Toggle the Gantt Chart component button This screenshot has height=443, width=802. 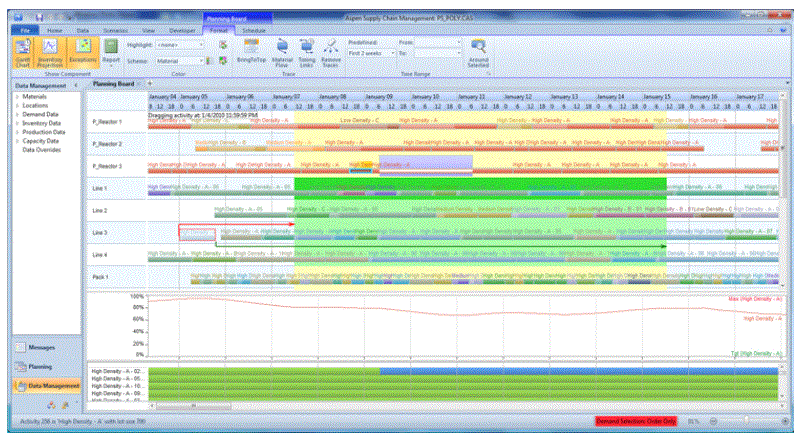click(23, 53)
